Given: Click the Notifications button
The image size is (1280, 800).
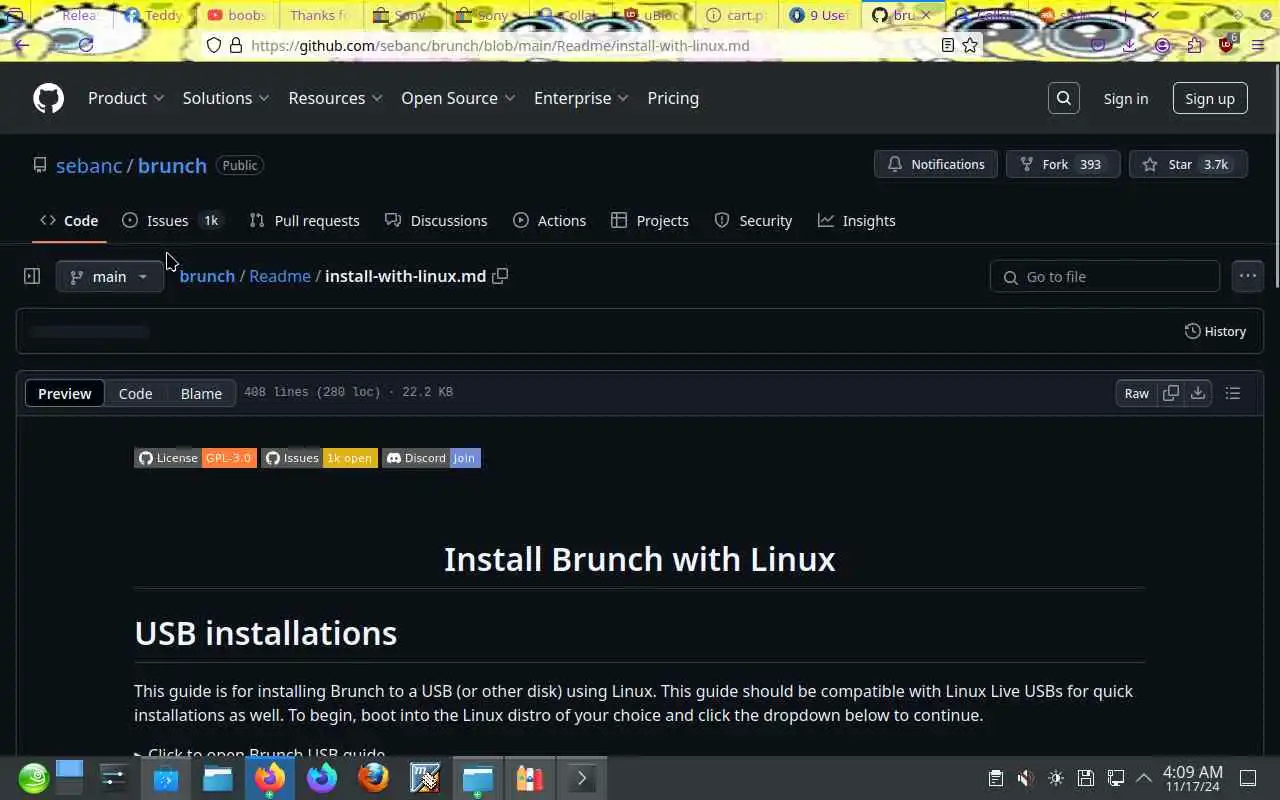Looking at the screenshot, I should pyautogui.click(x=936, y=164).
